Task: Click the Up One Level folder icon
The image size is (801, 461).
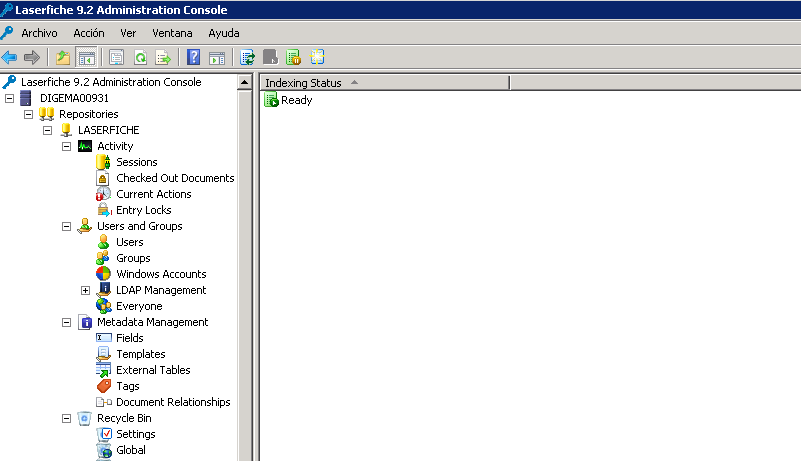Action: [x=63, y=57]
